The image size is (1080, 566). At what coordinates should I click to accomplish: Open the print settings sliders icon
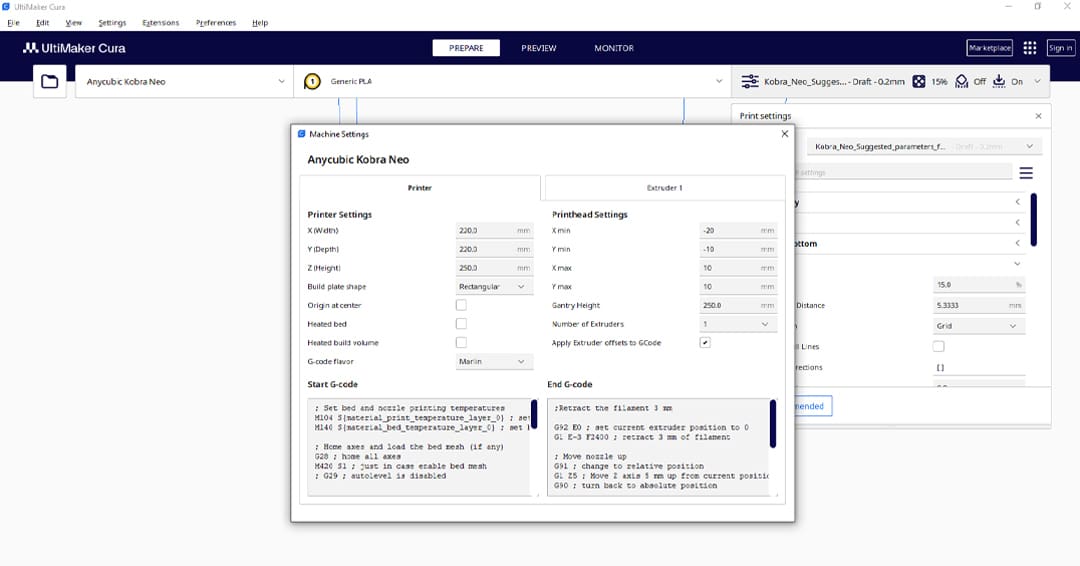point(749,81)
